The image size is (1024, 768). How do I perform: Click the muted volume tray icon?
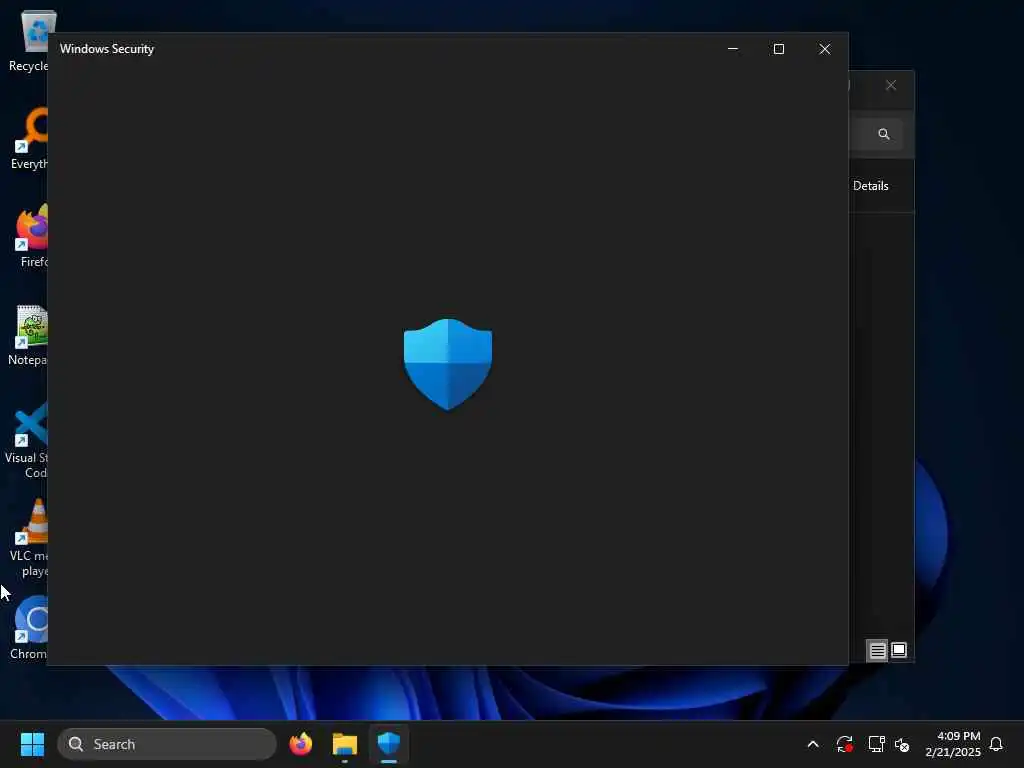click(x=902, y=744)
